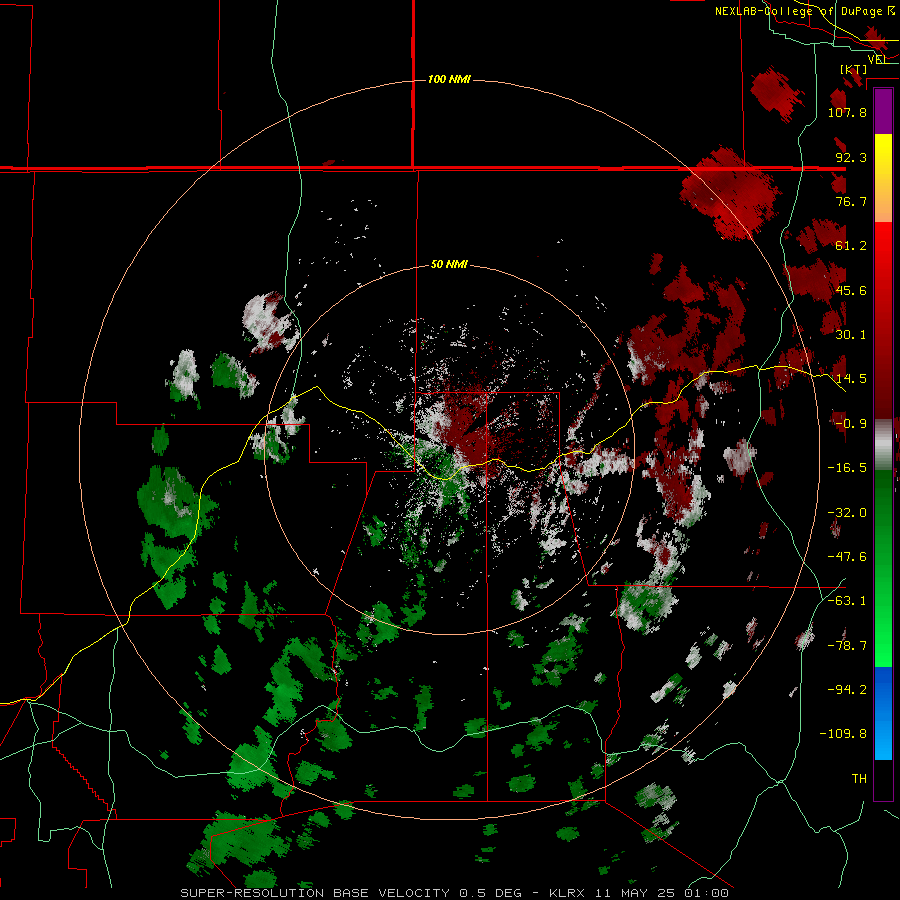Click the 45.6 velocity scale value

(x=851, y=290)
